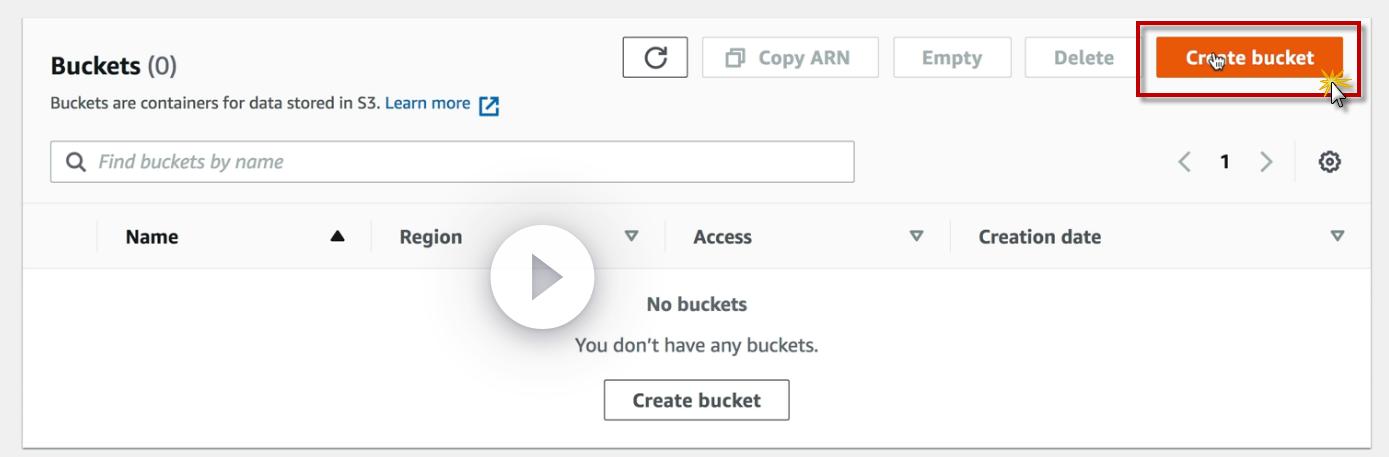Go to previous page with left chevron

coord(1185,161)
